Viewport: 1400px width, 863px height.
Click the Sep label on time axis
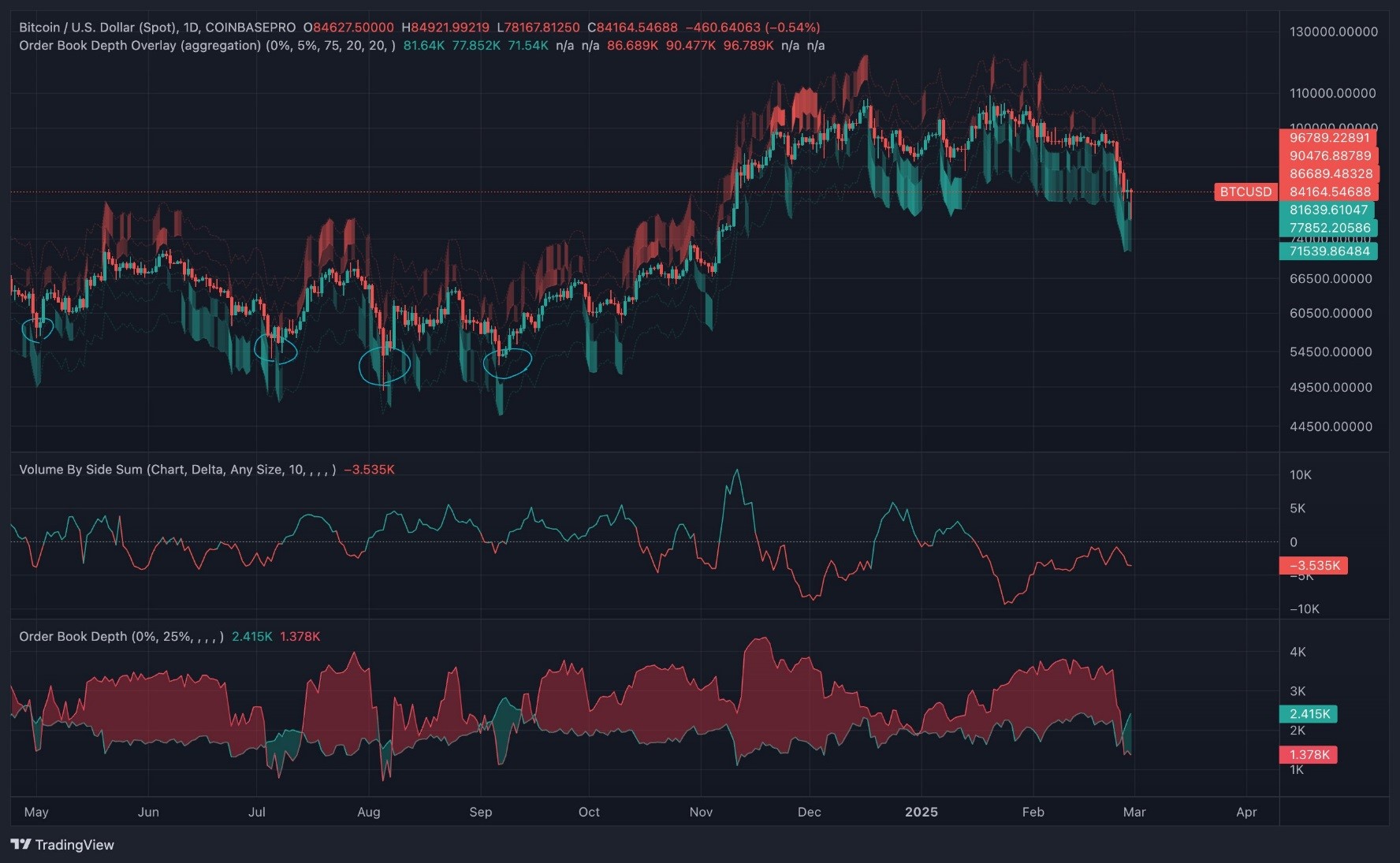480,812
